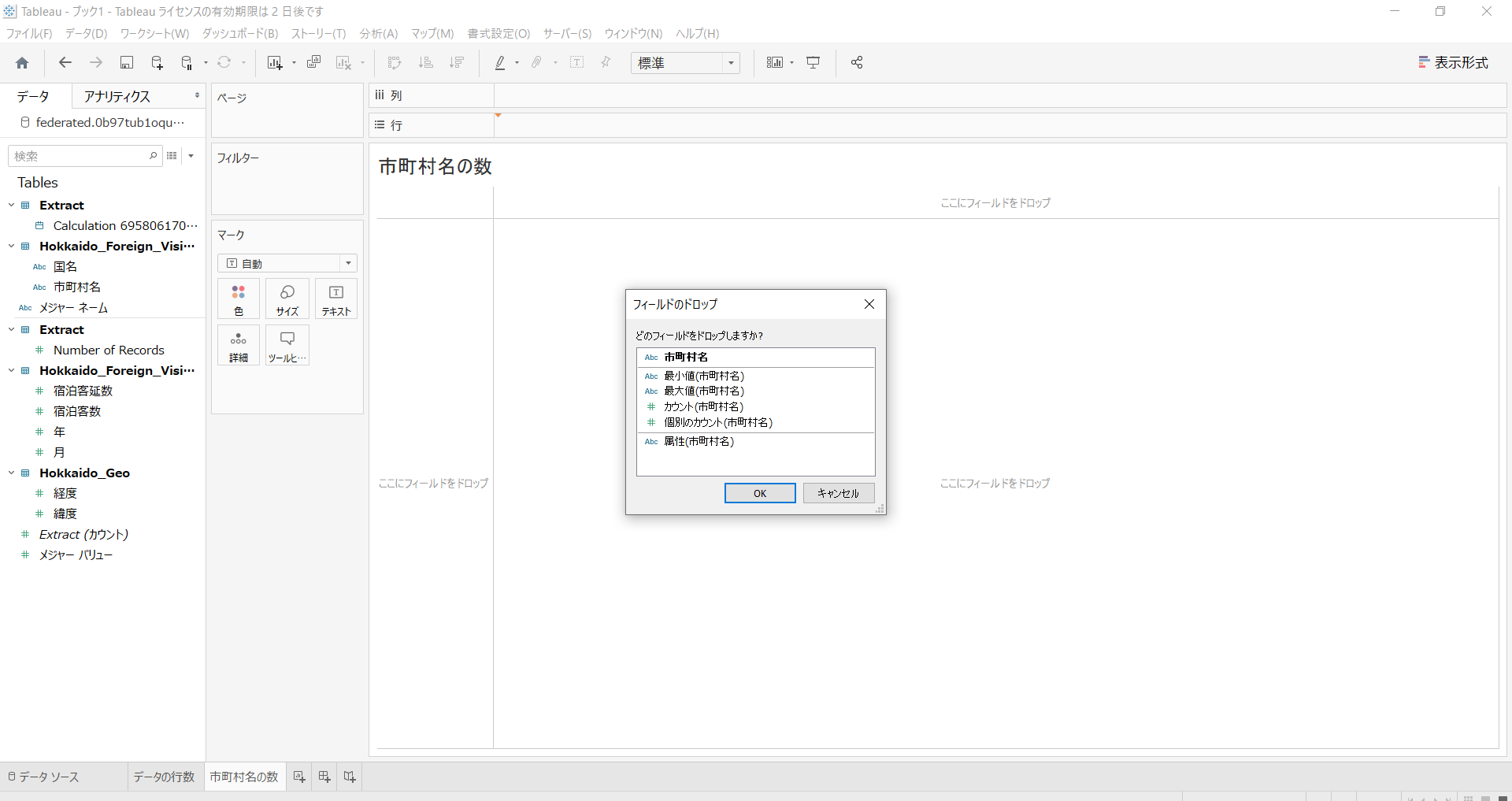Close the フィールドのドロップ dialog

point(869,304)
